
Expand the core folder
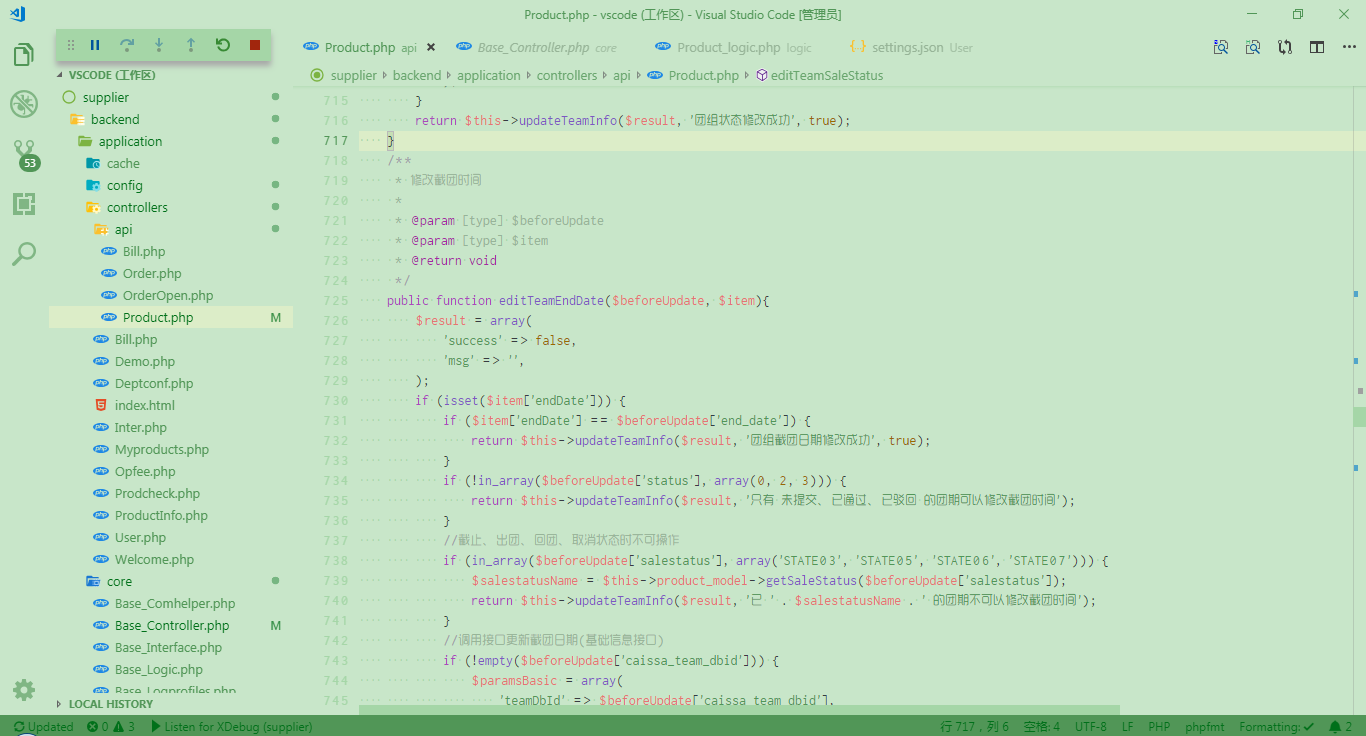119,581
